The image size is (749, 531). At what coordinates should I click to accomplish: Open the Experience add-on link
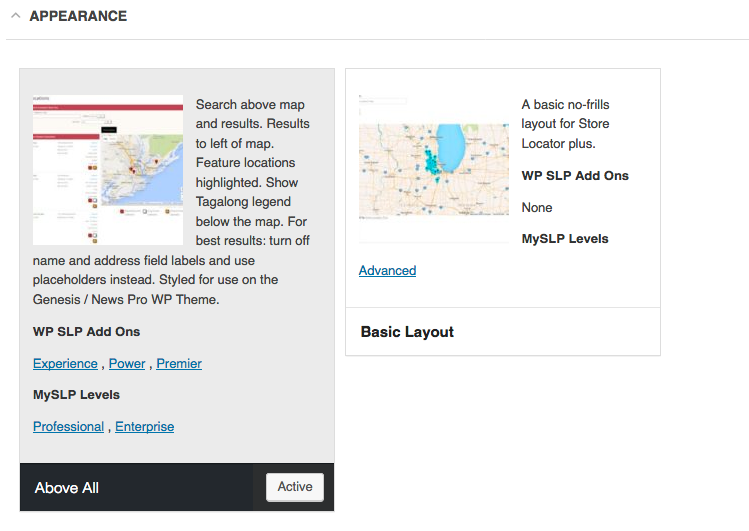[65, 363]
